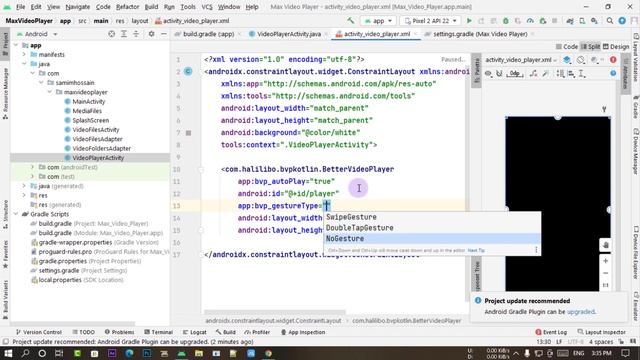Open the Profile app icon in toolbar
Image resolution: width=640 pixels, height=360 pixels.
tap(530, 20)
